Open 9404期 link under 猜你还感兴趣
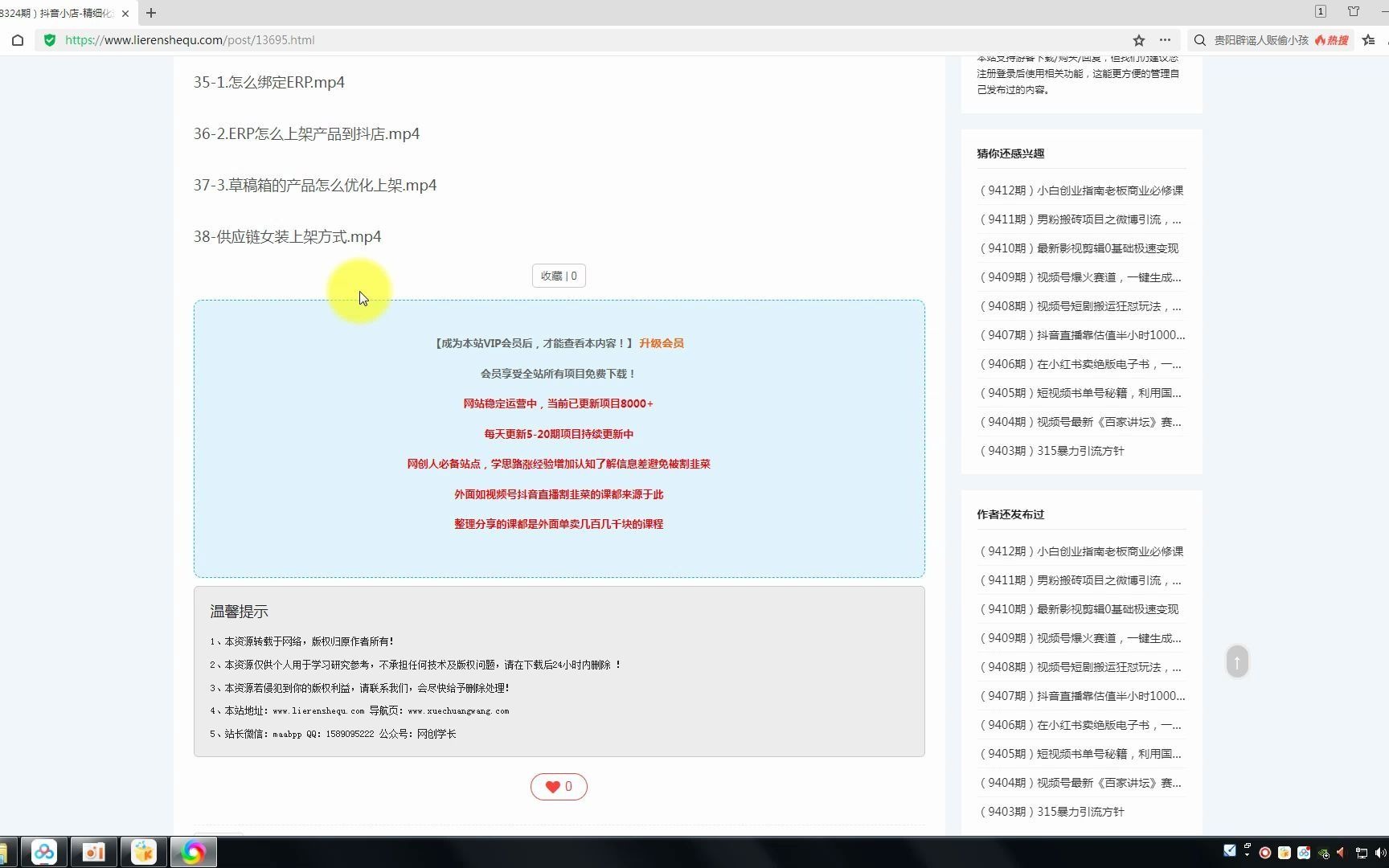Viewport: 1389px width, 868px height. pos(1080,422)
